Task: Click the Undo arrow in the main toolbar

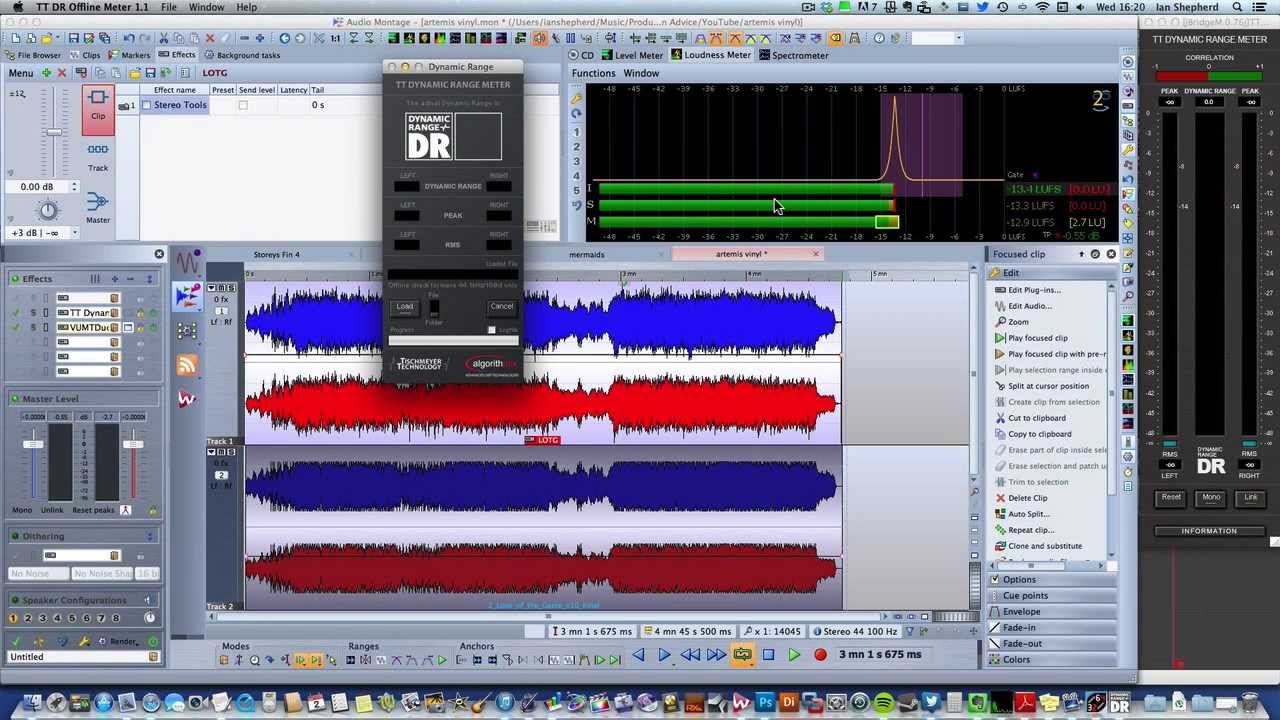Action: pyautogui.click(x=129, y=38)
